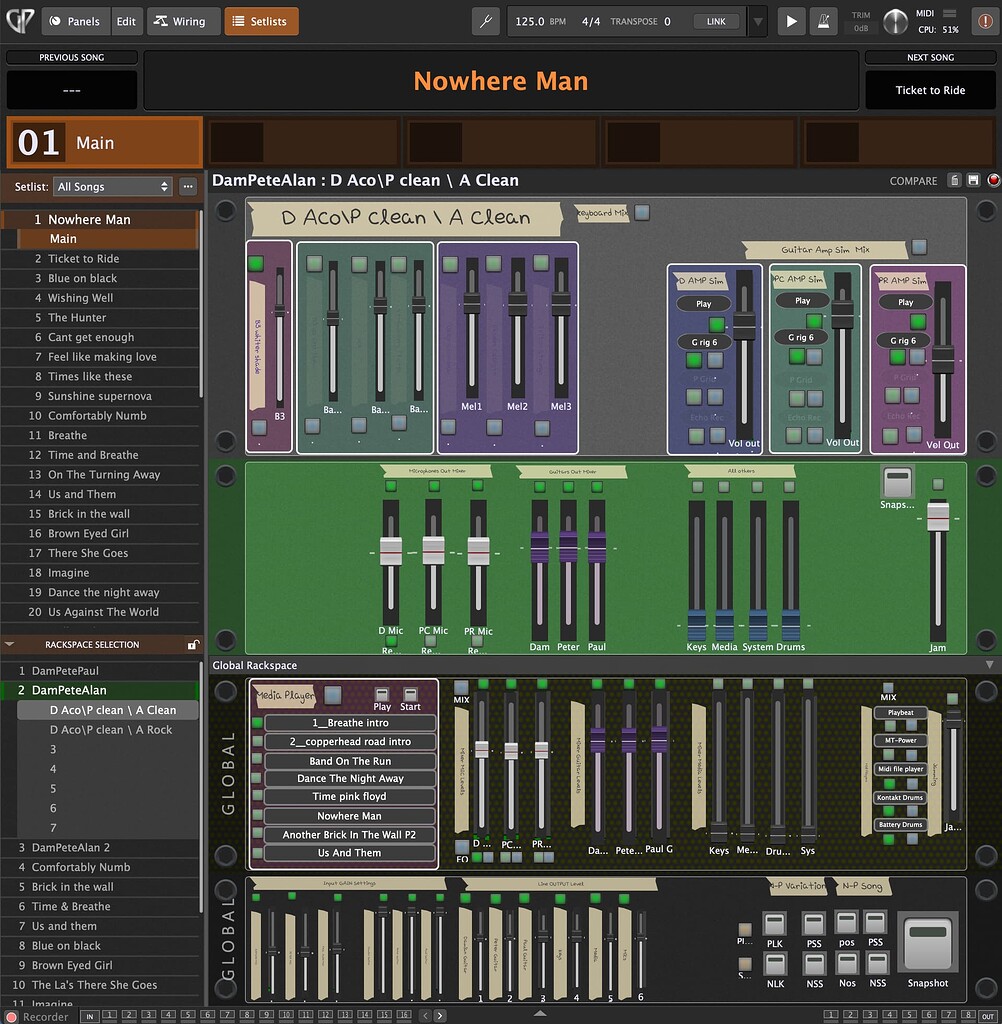Choose Nowhere Man in the Media Player list
This screenshot has width=1002, height=1024.
tap(349, 816)
